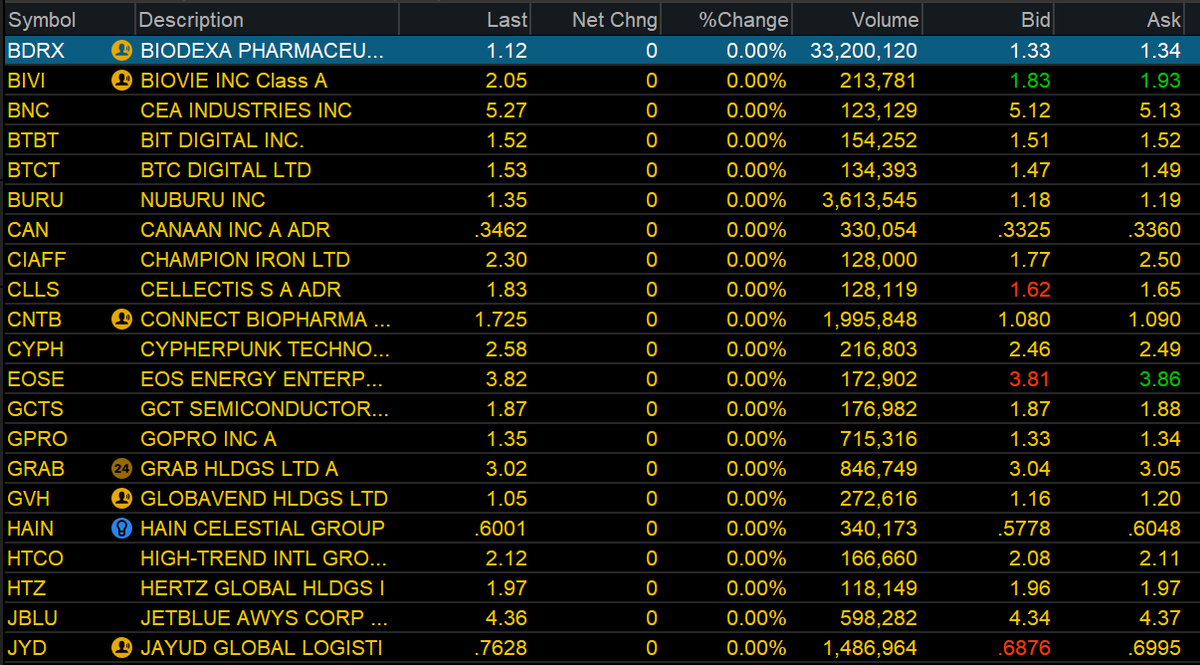
Task: Select the GCTS symbol
Action: tap(35, 409)
